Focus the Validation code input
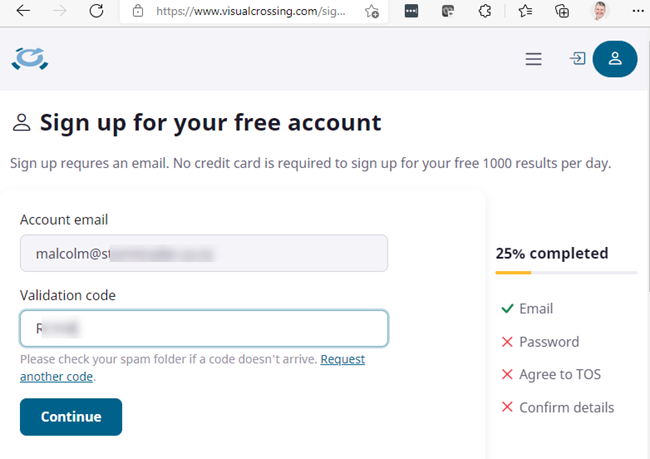 click(204, 328)
